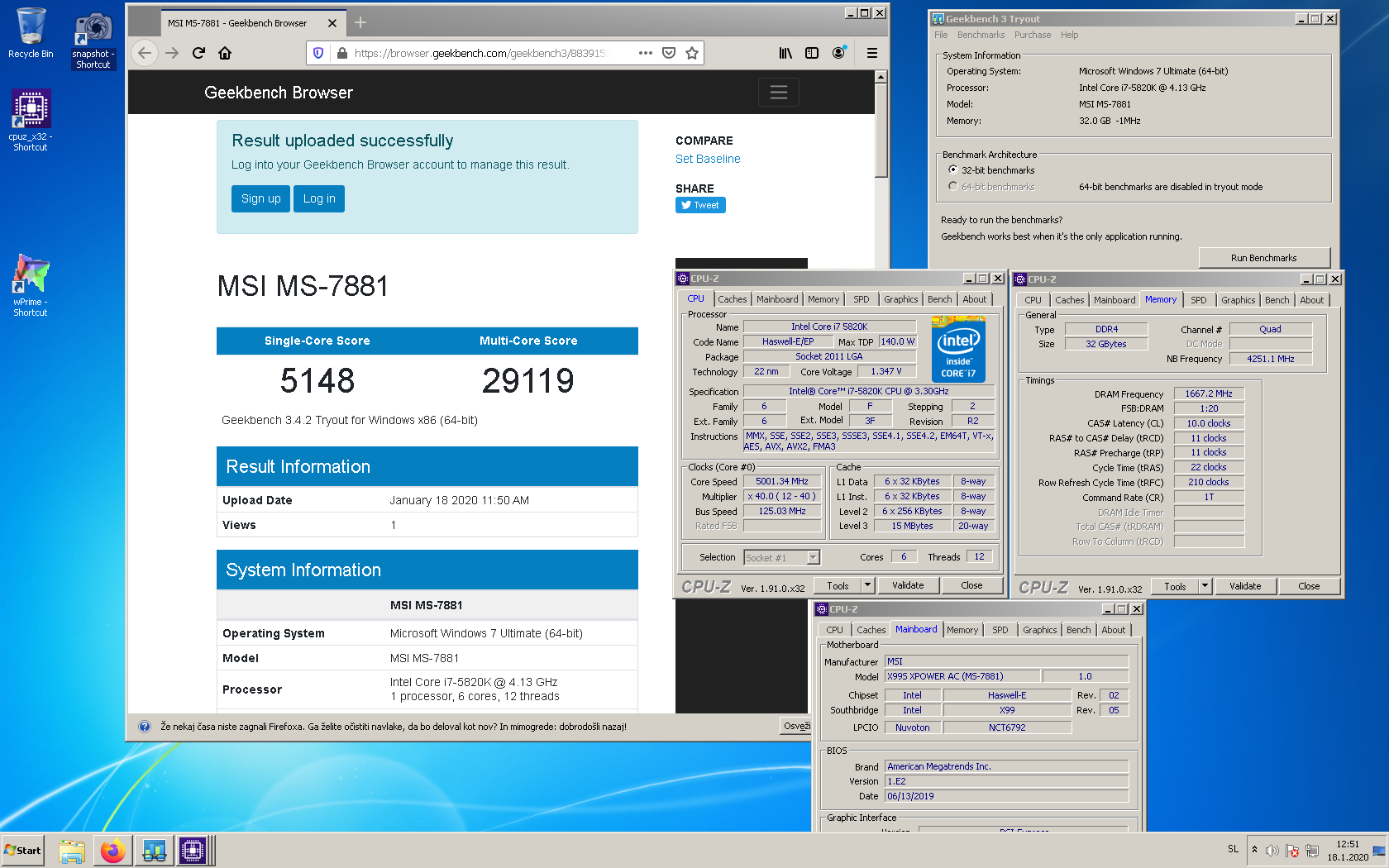The width and height of the screenshot is (1389, 868).
Task: Go back in Firefox
Action: click(145, 53)
